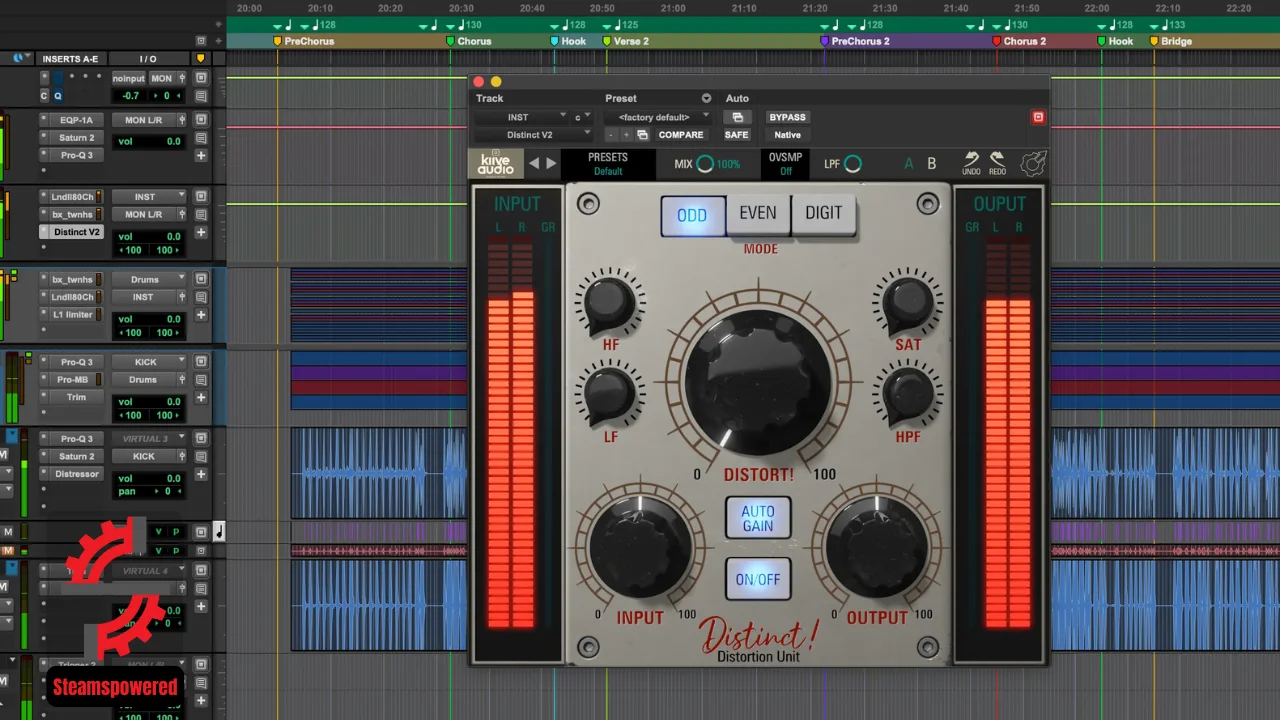Click the I / O column header
This screenshot has width=1280, height=720.
[x=148, y=59]
